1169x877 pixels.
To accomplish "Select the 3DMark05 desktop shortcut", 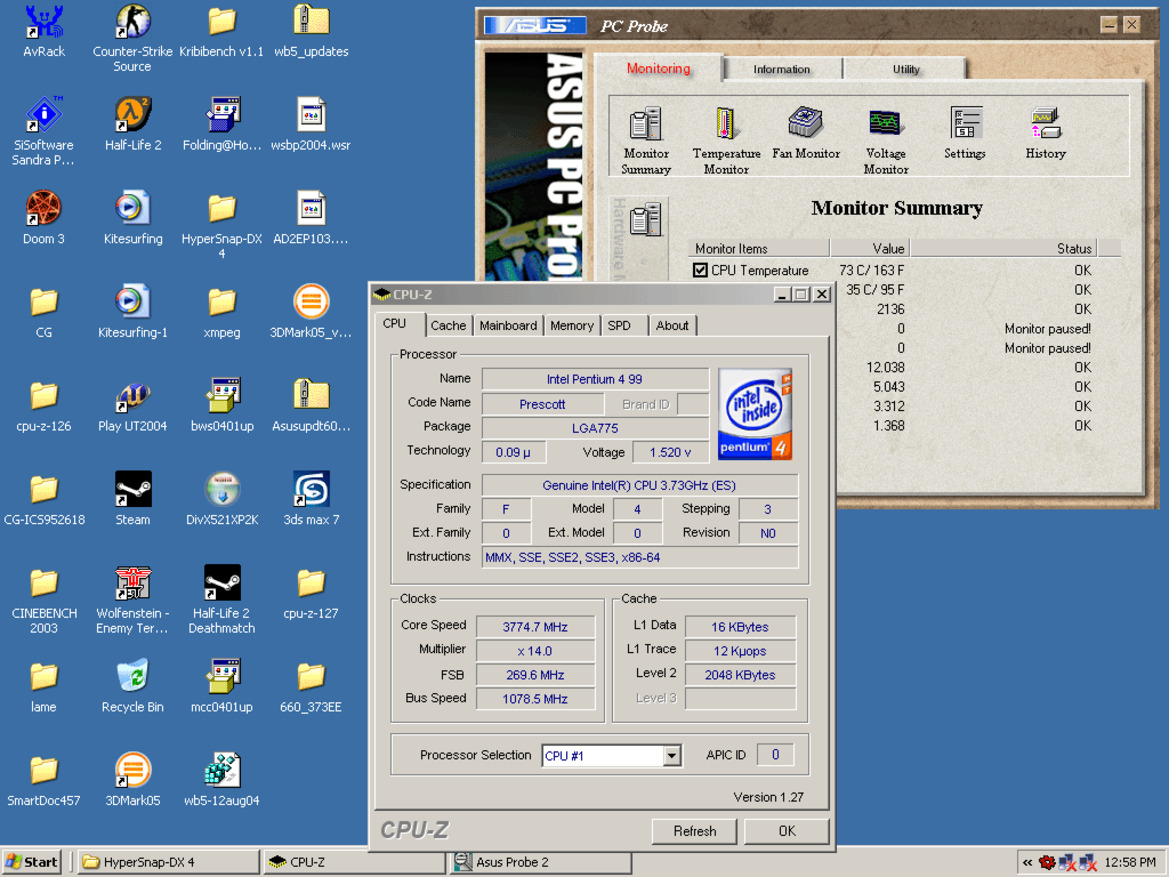I will point(133,779).
